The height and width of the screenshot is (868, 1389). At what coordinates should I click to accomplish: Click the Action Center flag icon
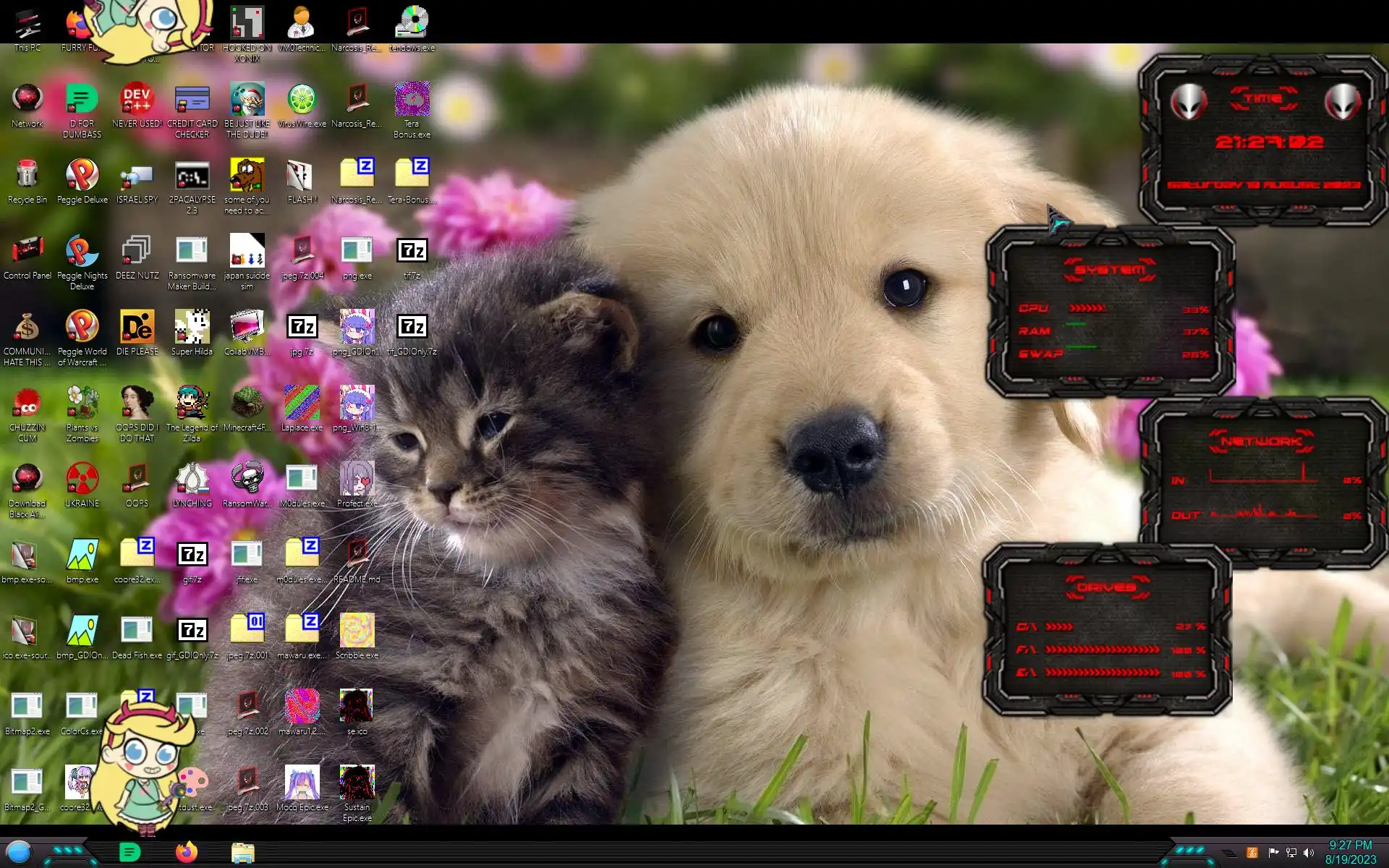tap(1273, 853)
